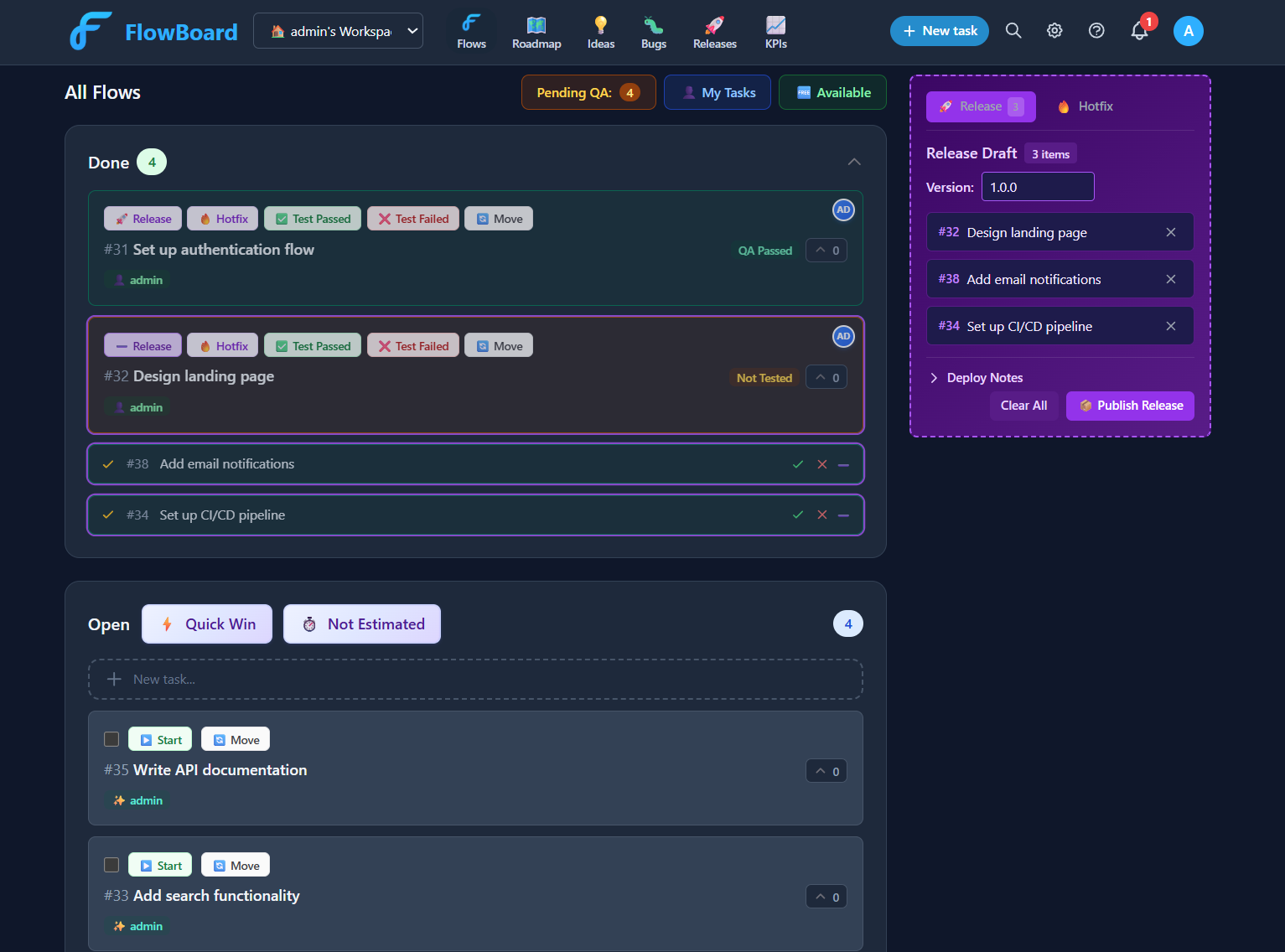Toggle the green check on Set up CI/CD pipeline
This screenshot has width=1285, height=952.
click(x=797, y=515)
